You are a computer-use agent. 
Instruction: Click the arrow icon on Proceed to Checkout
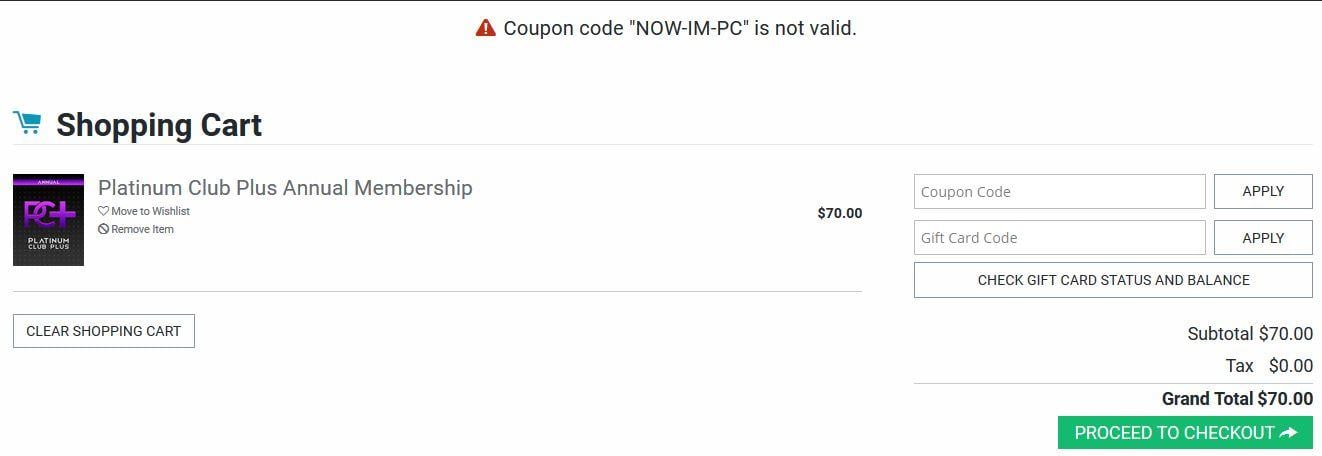(x=1288, y=433)
